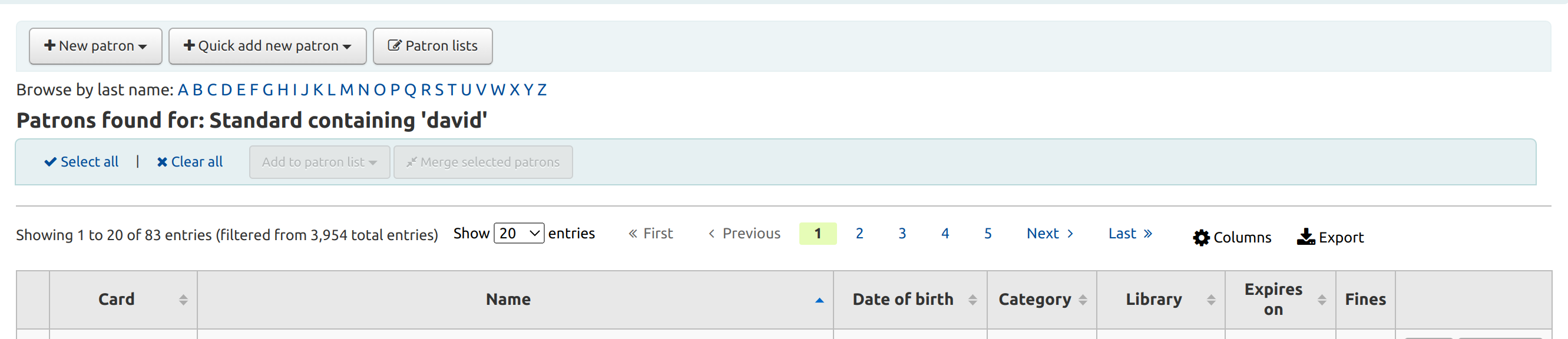Browse last names starting with D
This screenshot has width=1568, height=339.
pyautogui.click(x=226, y=90)
